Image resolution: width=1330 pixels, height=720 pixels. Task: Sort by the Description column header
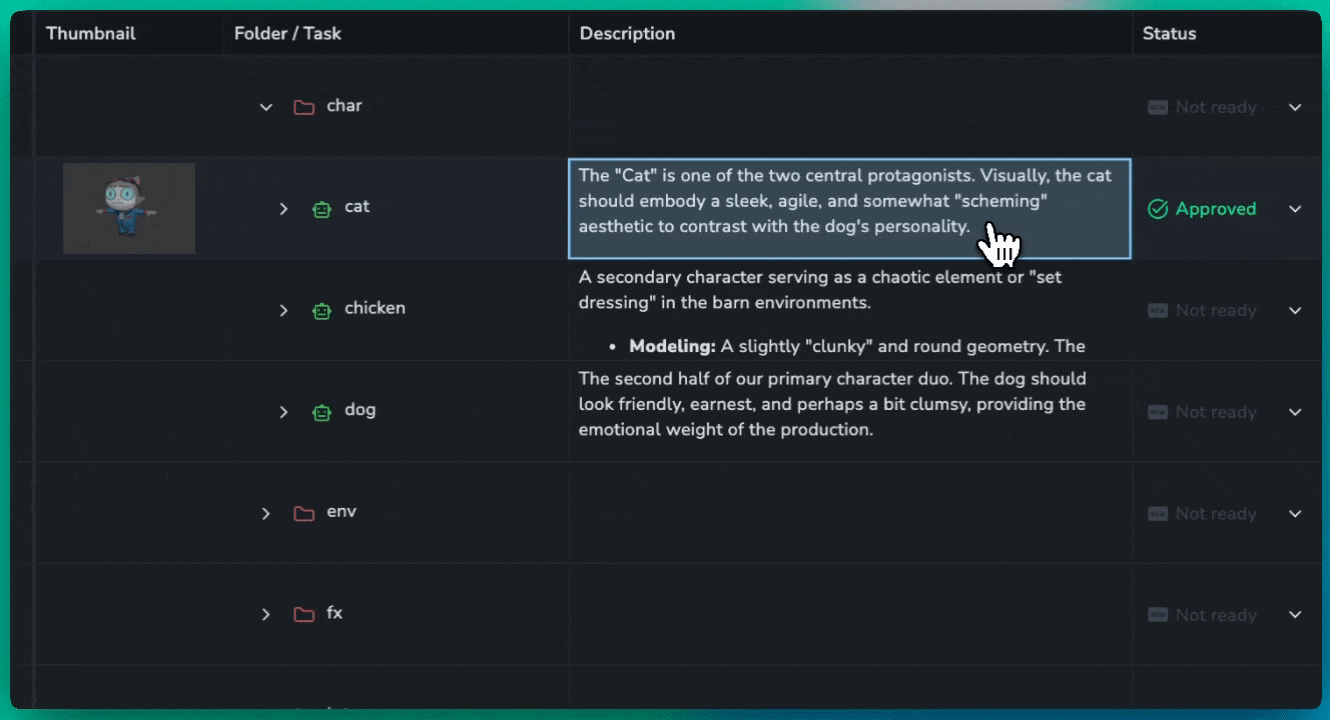pos(627,34)
